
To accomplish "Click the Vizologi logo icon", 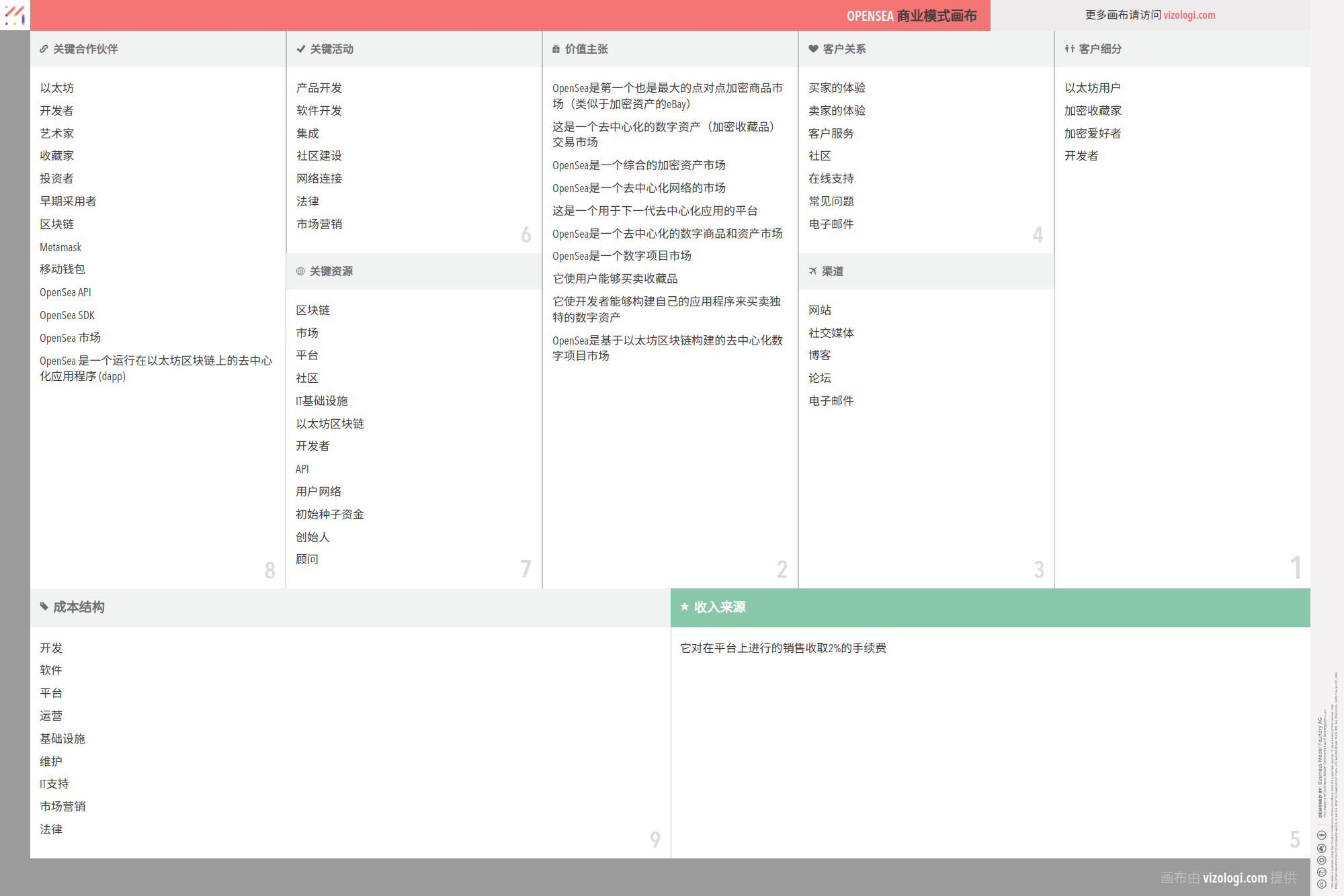I will click(15, 15).
